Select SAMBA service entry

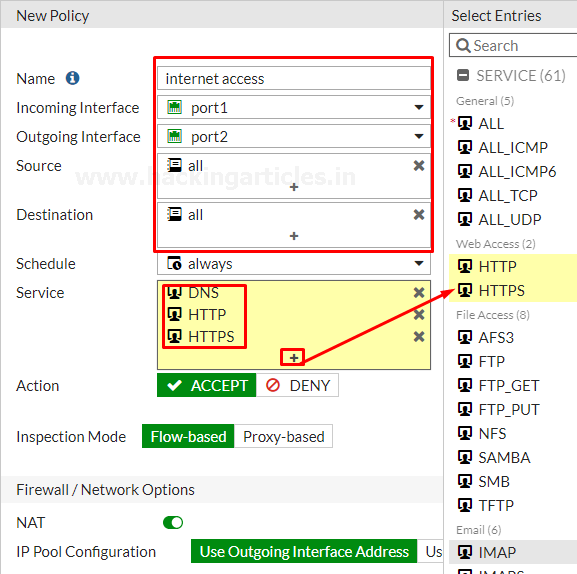coord(513,457)
